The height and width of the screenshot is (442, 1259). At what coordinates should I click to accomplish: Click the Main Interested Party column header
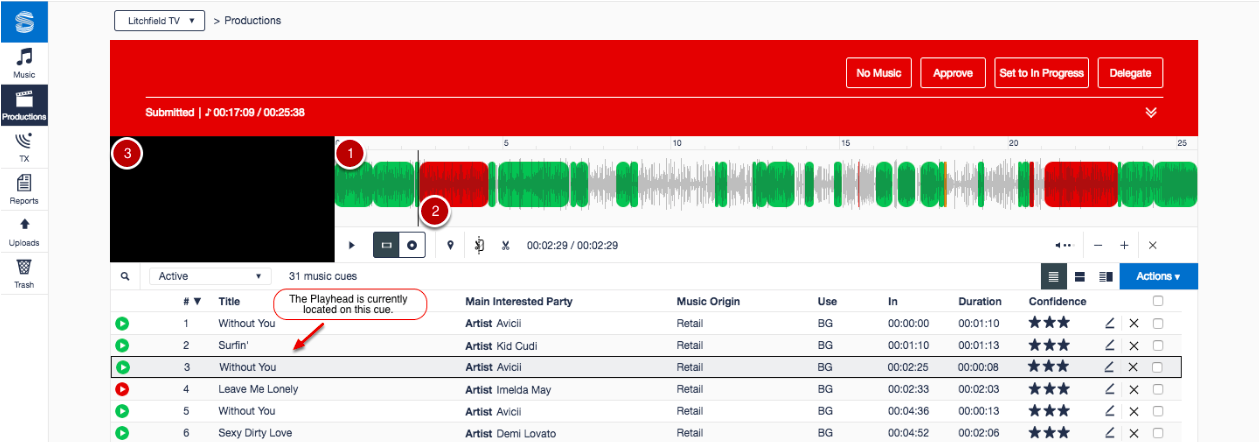521,301
